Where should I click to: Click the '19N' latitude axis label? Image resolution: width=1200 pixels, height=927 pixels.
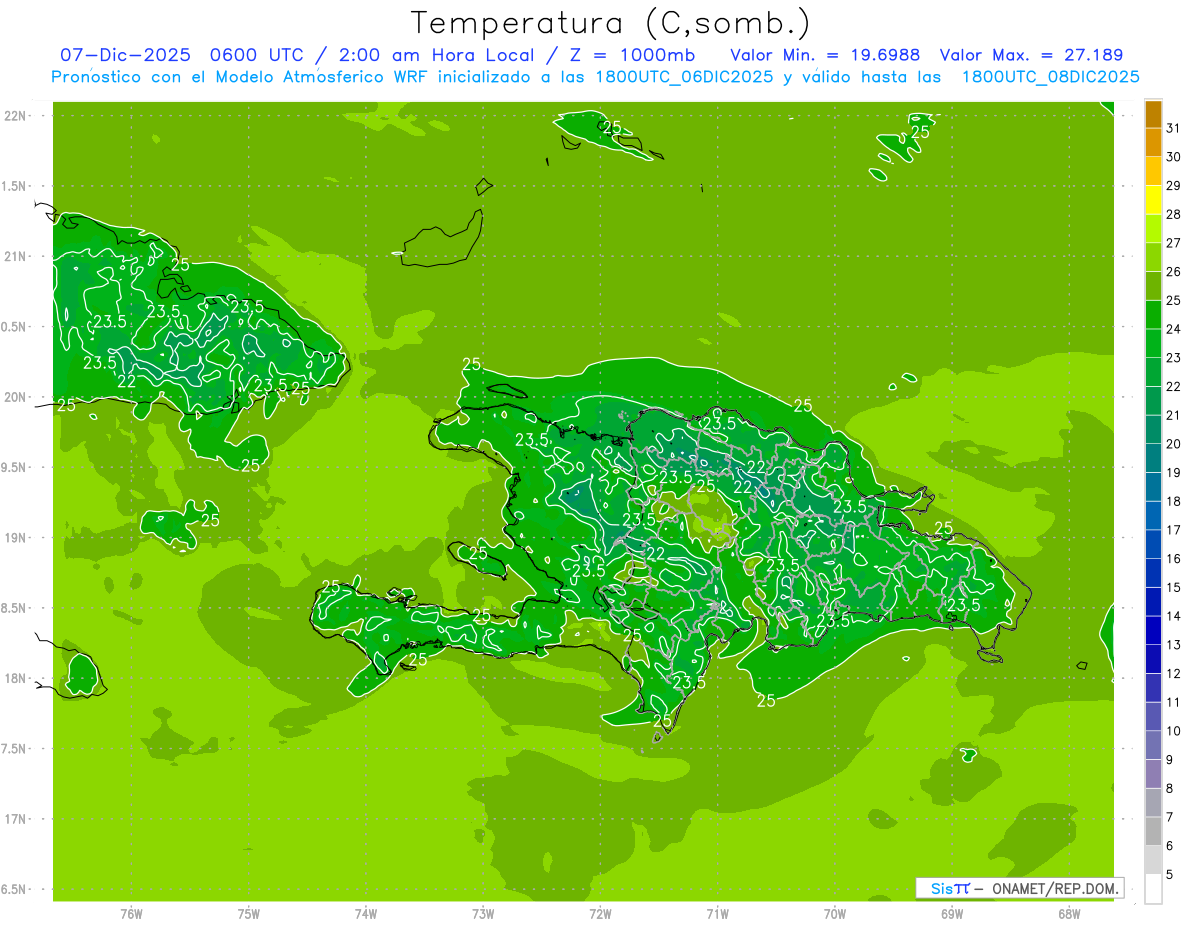pyautogui.click(x=14, y=538)
